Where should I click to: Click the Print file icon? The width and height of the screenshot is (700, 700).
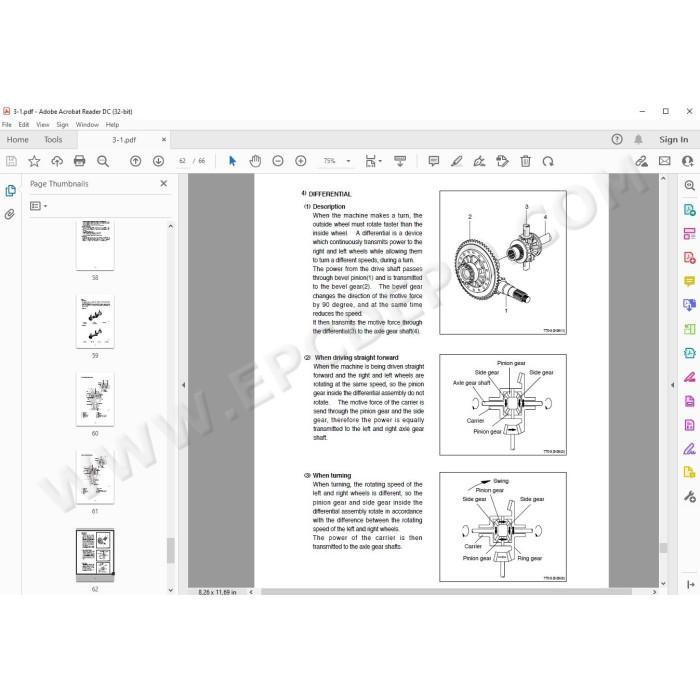point(79,161)
